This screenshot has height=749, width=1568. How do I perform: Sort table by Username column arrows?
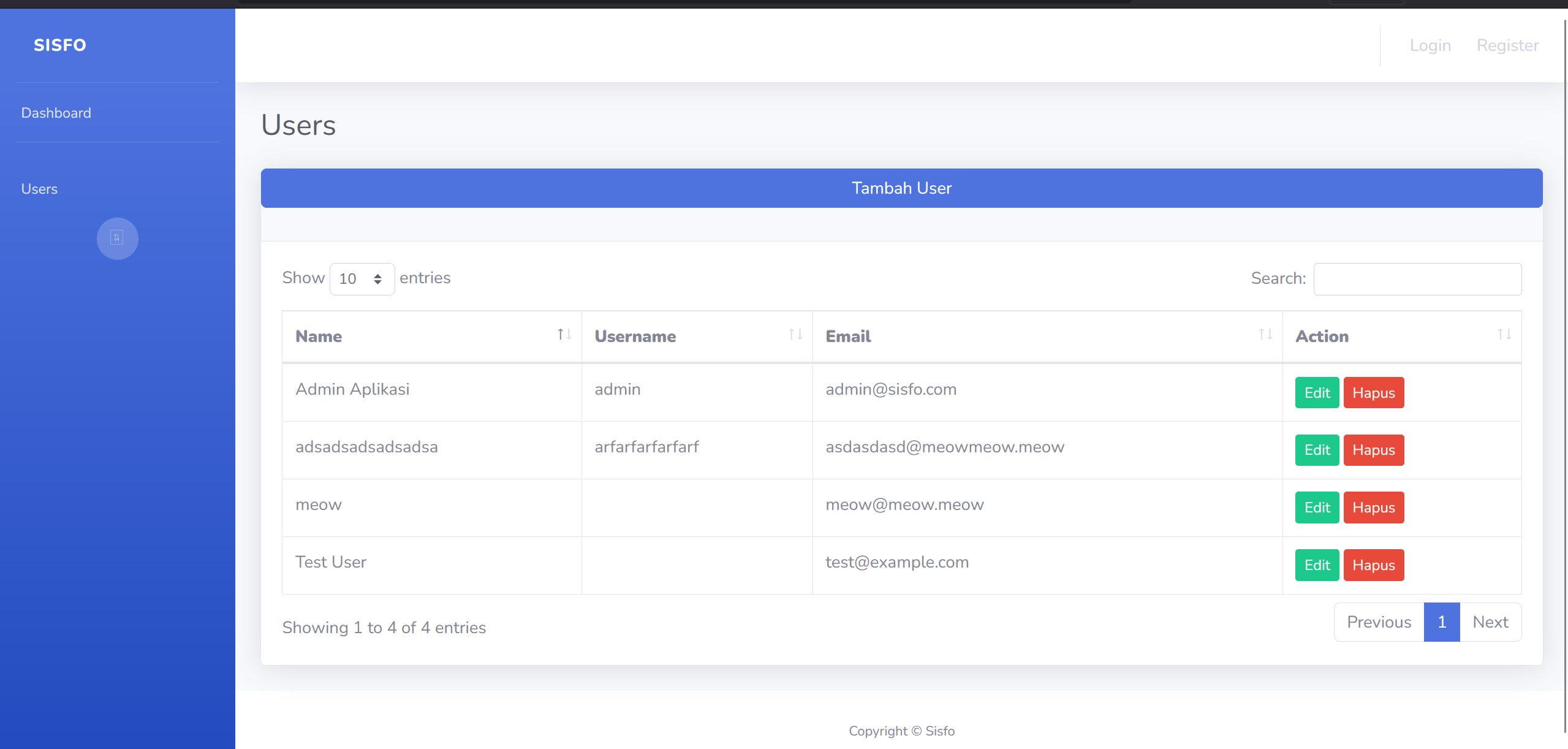click(795, 335)
